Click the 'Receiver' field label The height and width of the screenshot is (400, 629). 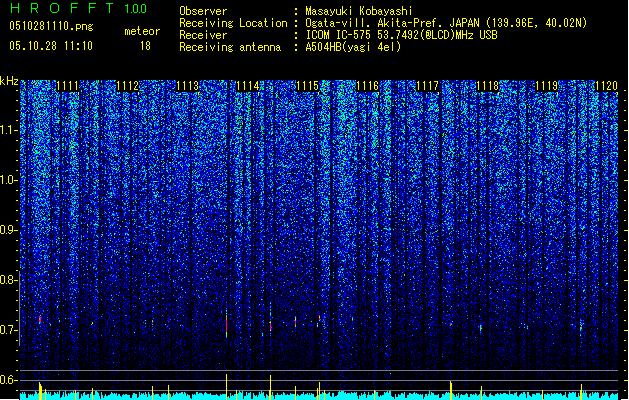tap(203, 35)
